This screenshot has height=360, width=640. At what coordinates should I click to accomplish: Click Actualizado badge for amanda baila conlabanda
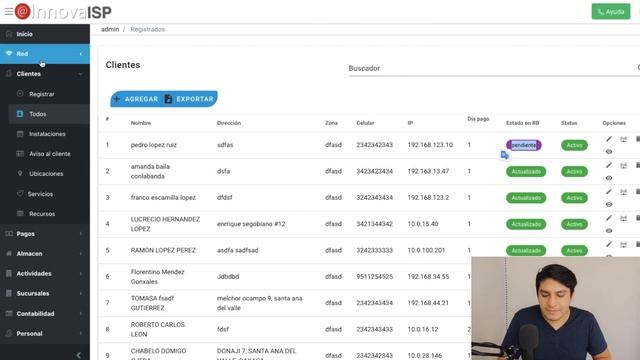point(526,171)
